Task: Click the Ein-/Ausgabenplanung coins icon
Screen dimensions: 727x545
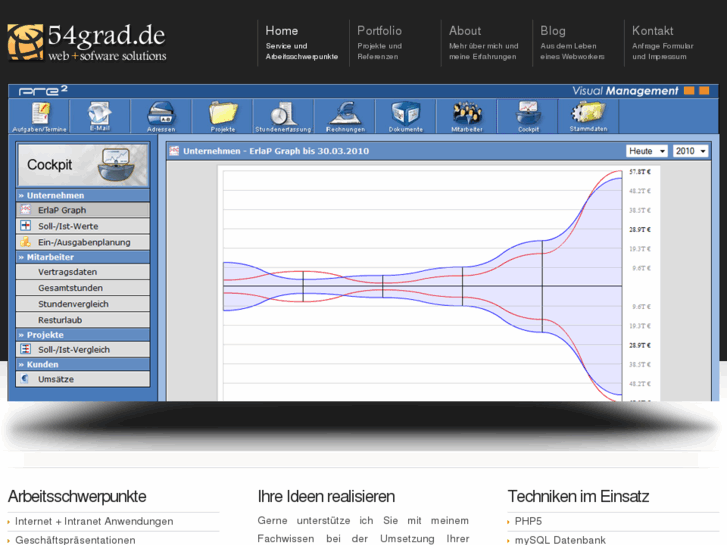Action: 26,242
